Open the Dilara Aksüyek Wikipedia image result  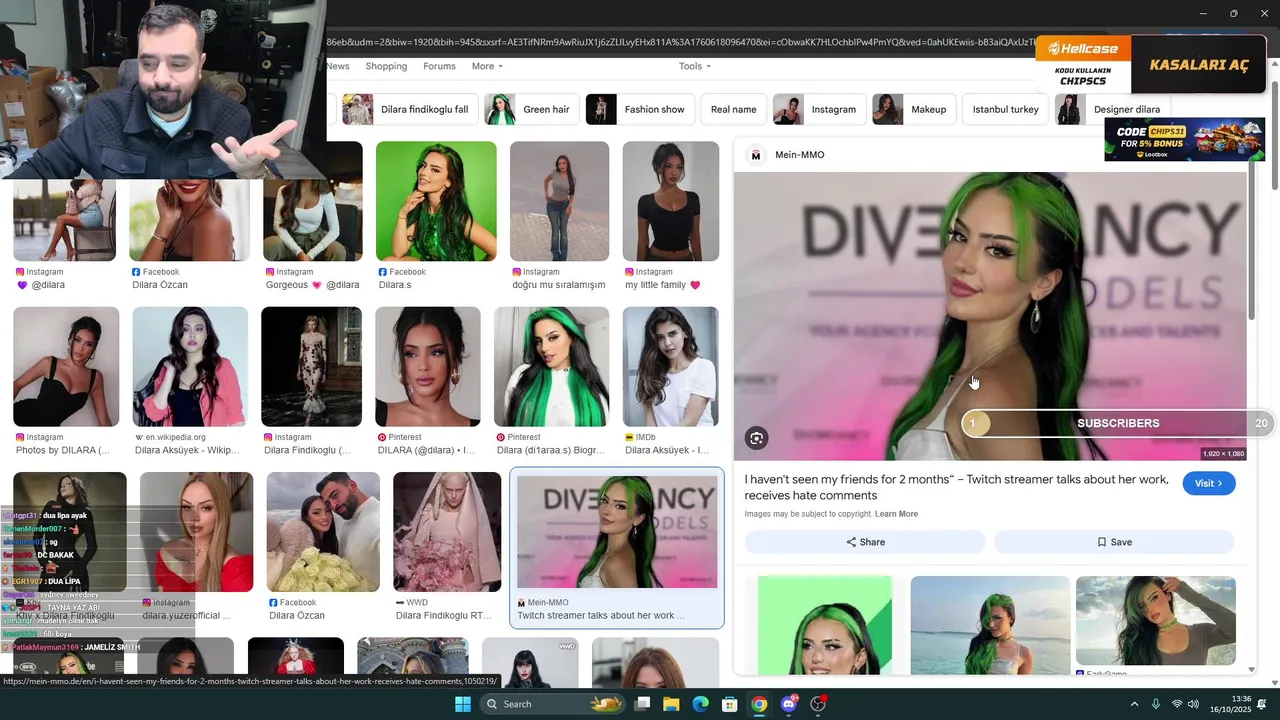point(190,366)
